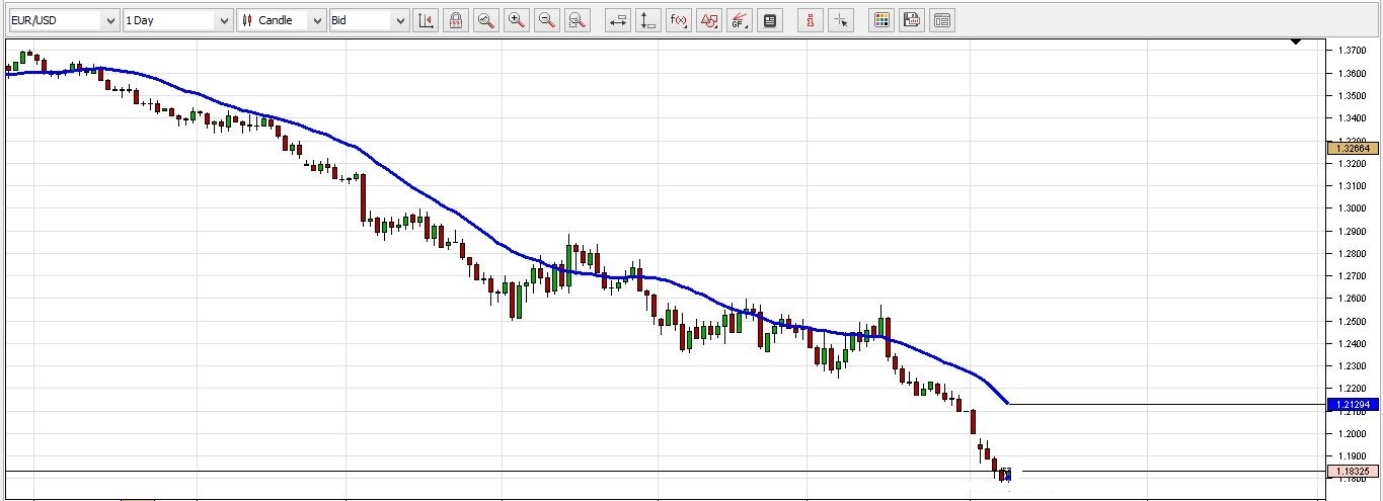Open the drawing shapes tool menu
The image size is (1383, 501).
coord(709,20)
